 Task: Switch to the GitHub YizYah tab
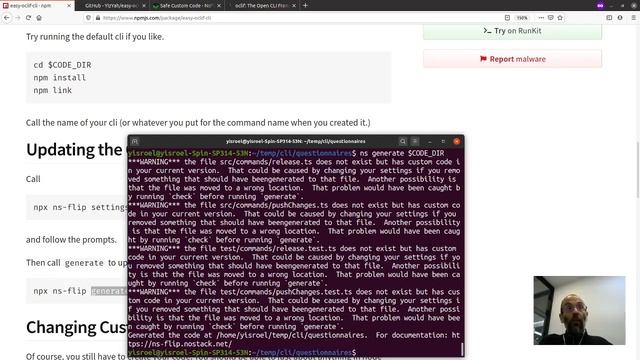111,6
